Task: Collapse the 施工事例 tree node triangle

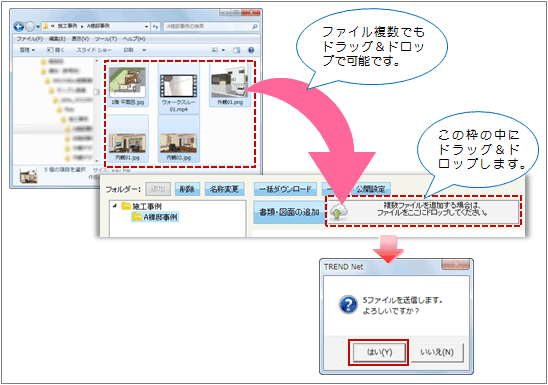Action: point(115,206)
